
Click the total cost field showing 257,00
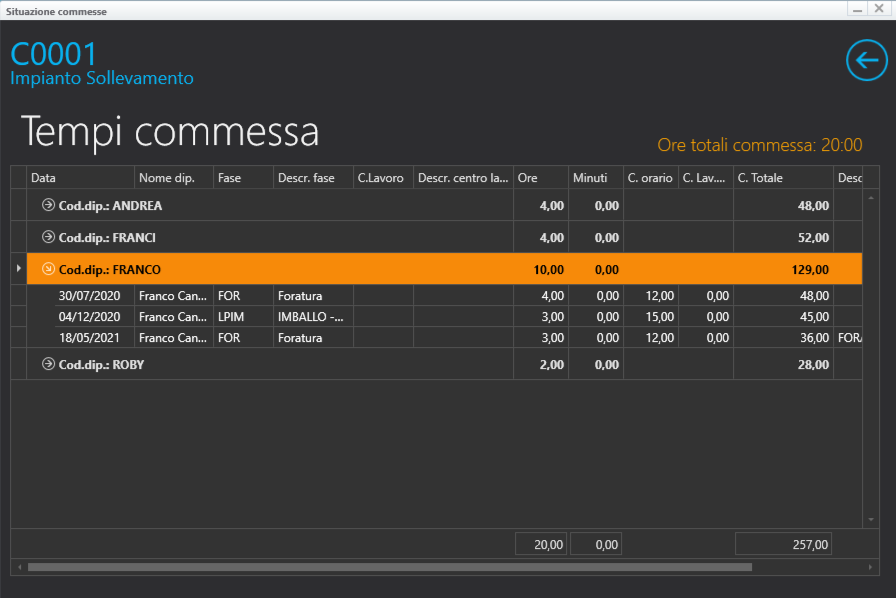(x=783, y=544)
